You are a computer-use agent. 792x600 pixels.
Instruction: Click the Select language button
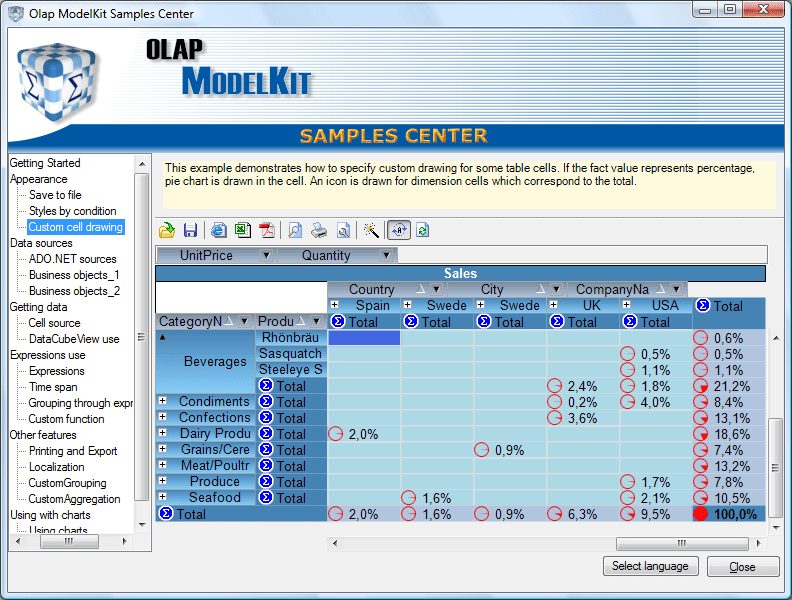point(651,566)
